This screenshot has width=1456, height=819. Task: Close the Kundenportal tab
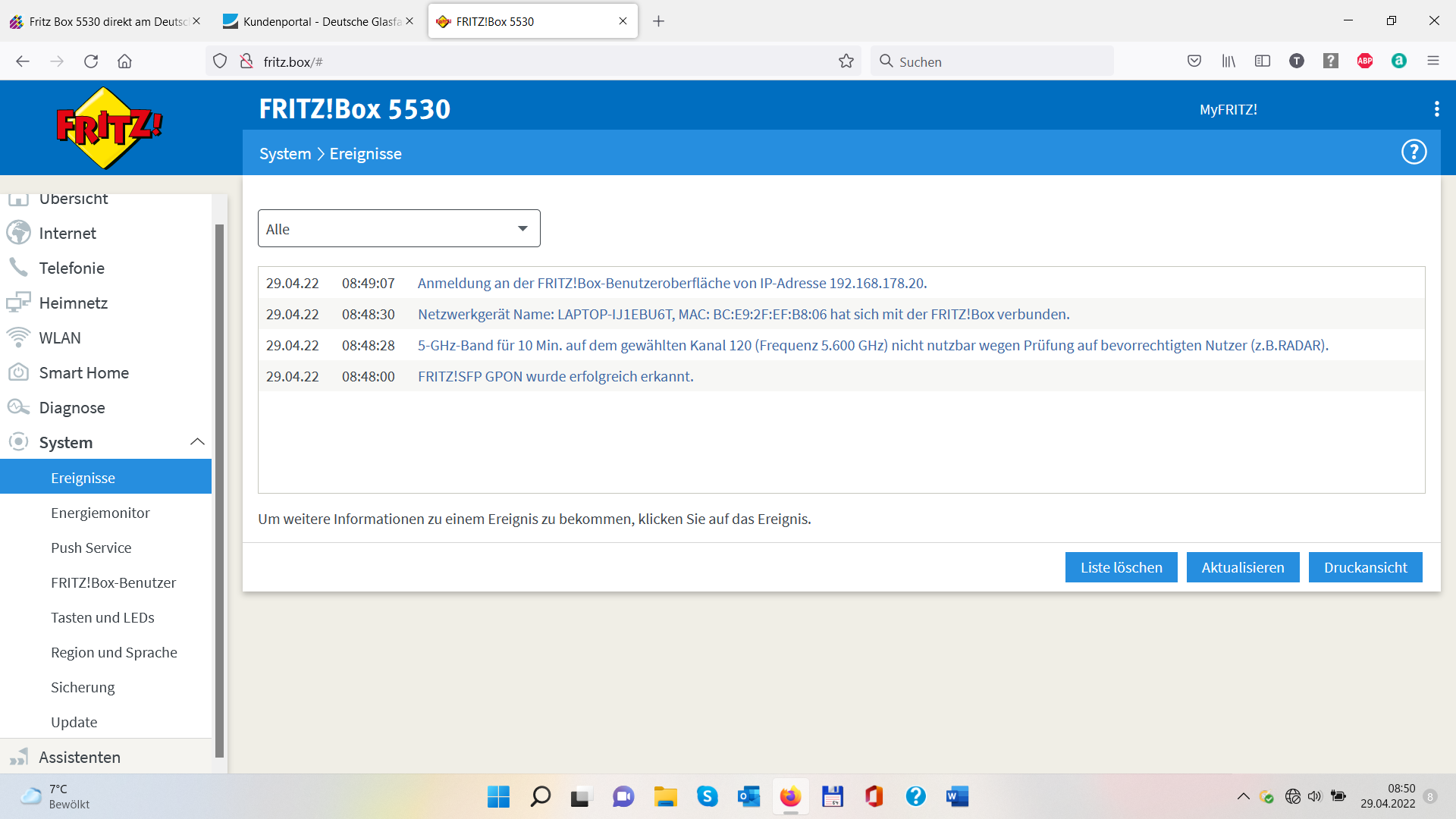click(x=409, y=21)
